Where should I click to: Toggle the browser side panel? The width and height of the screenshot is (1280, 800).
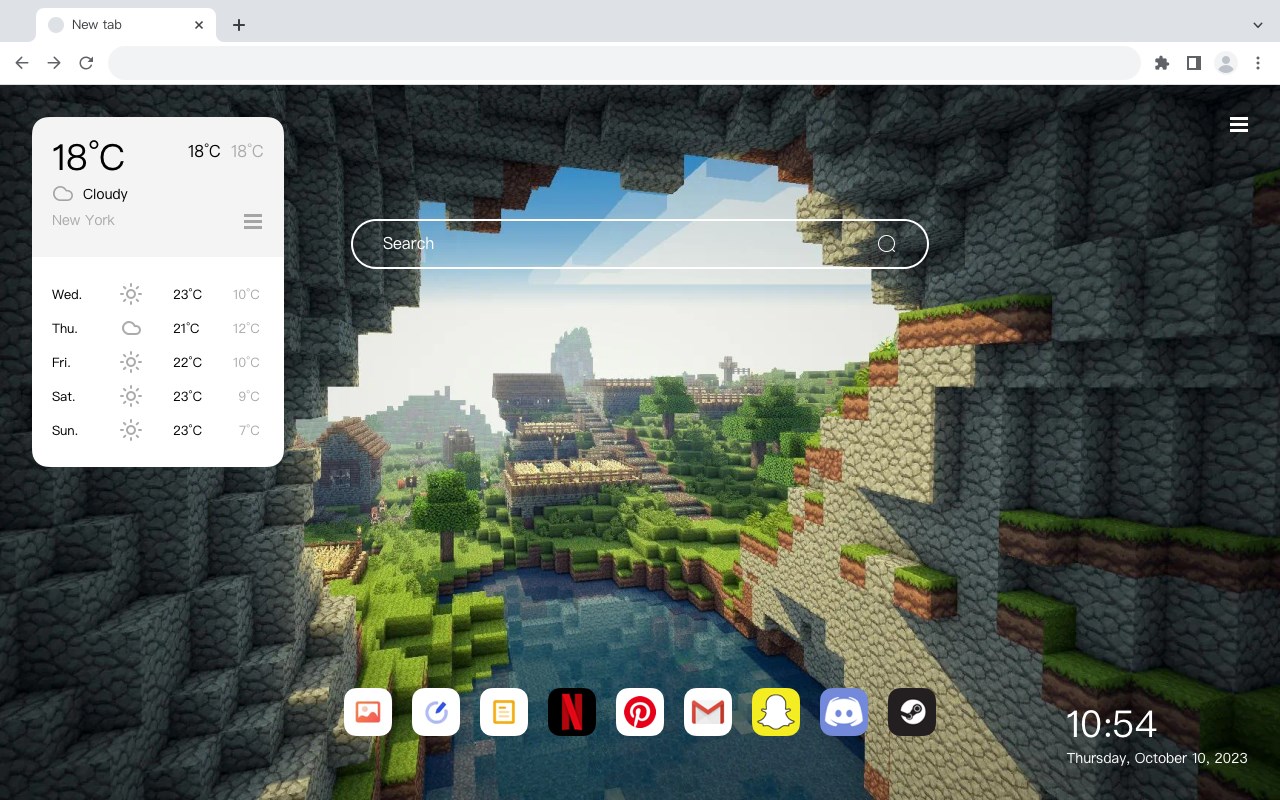pos(1193,63)
